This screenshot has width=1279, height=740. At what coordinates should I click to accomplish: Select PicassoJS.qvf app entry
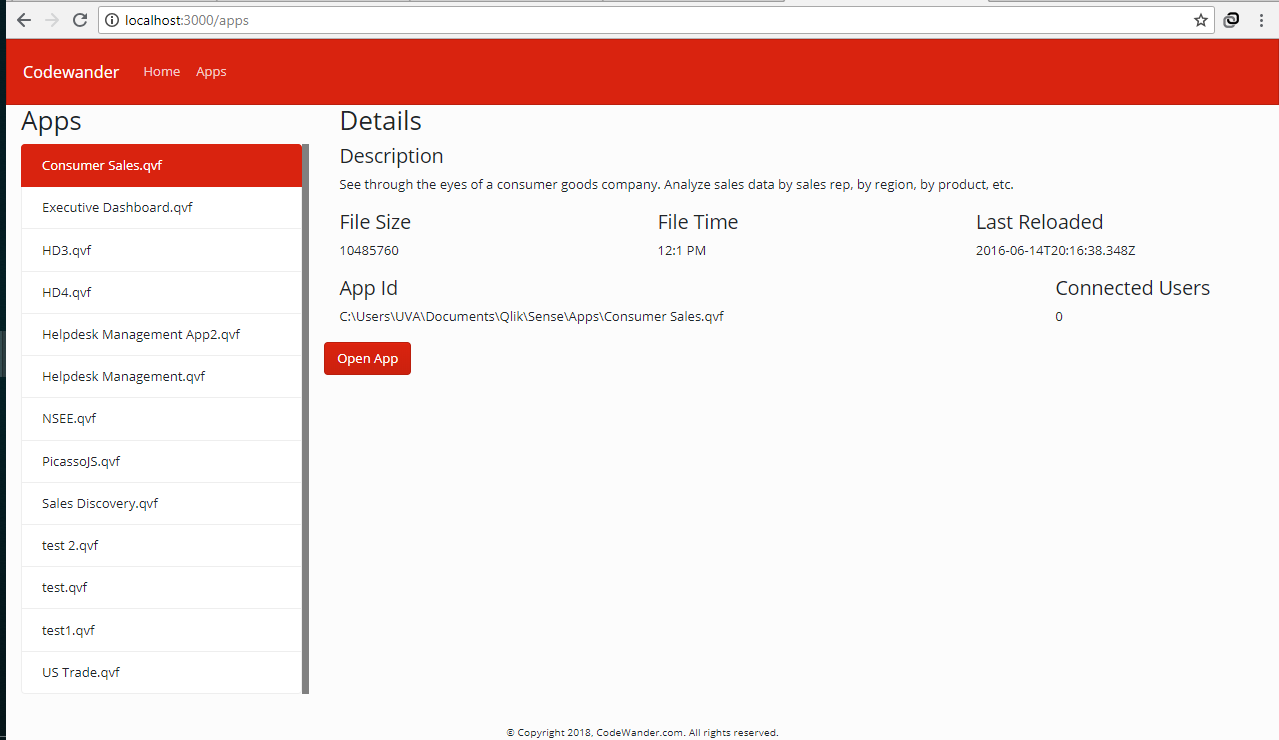[x=161, y=461]
